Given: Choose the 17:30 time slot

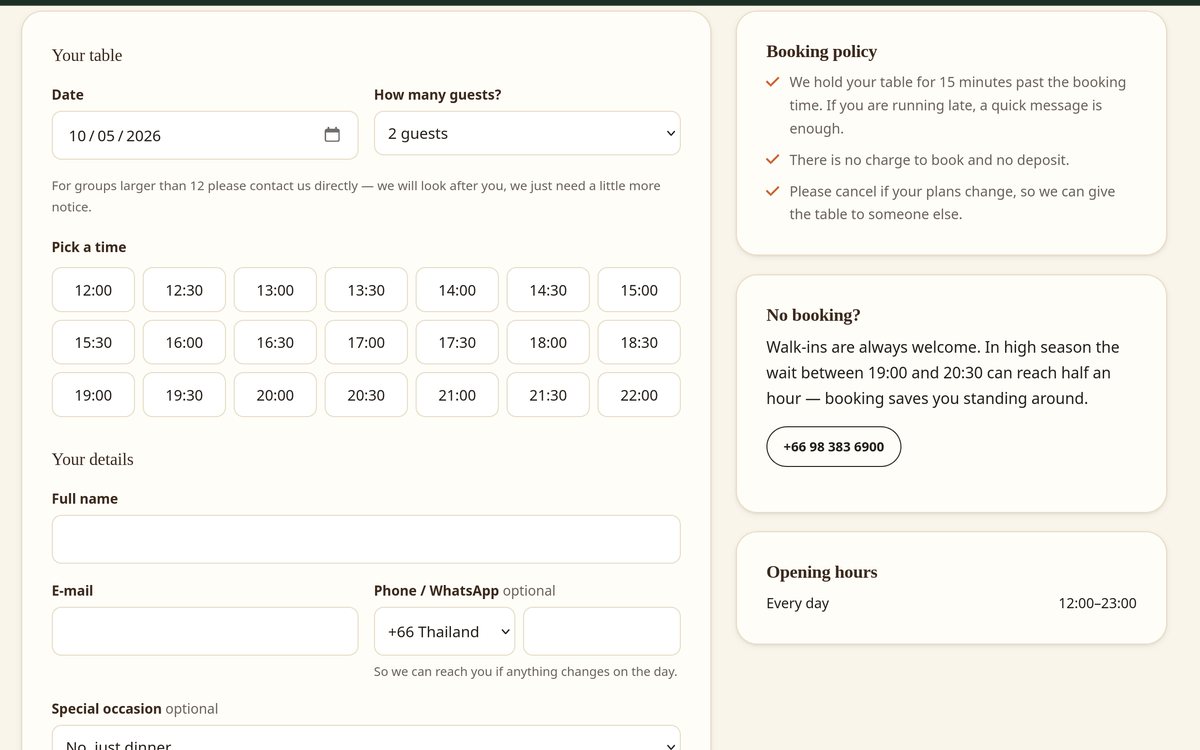Looking at the screenshot, I should 457,342.
